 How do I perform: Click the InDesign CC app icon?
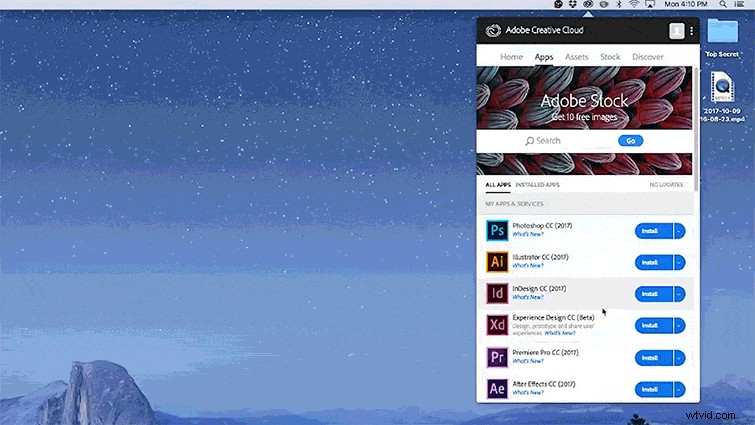[497, 293]
